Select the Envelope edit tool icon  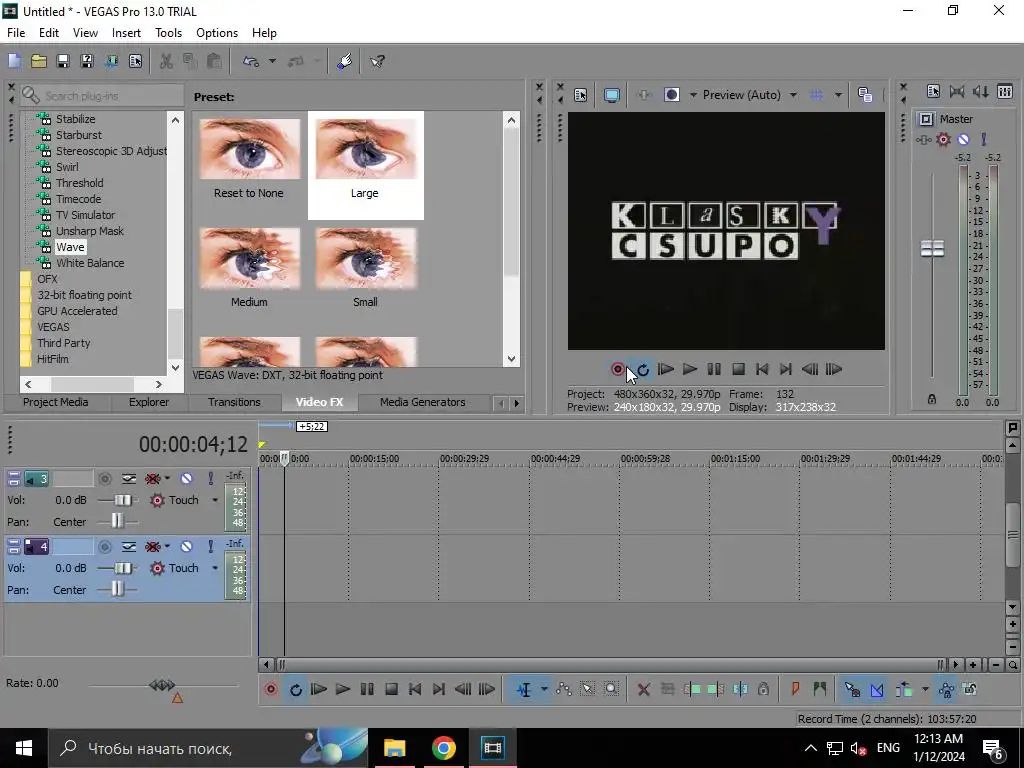coord(563,689)
